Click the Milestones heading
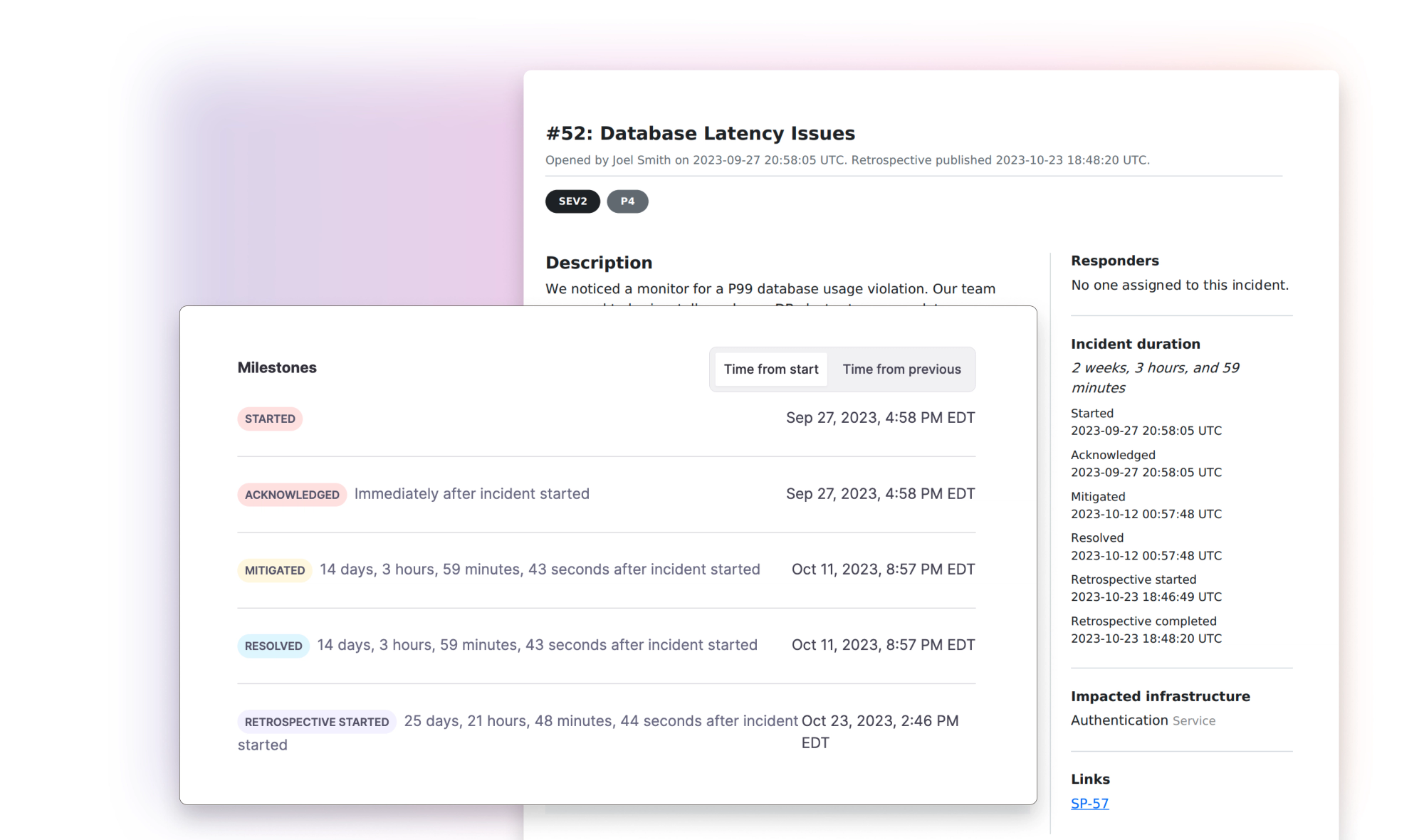The width and height of the screenshot is (1424, 840). (x=277, y=368)
